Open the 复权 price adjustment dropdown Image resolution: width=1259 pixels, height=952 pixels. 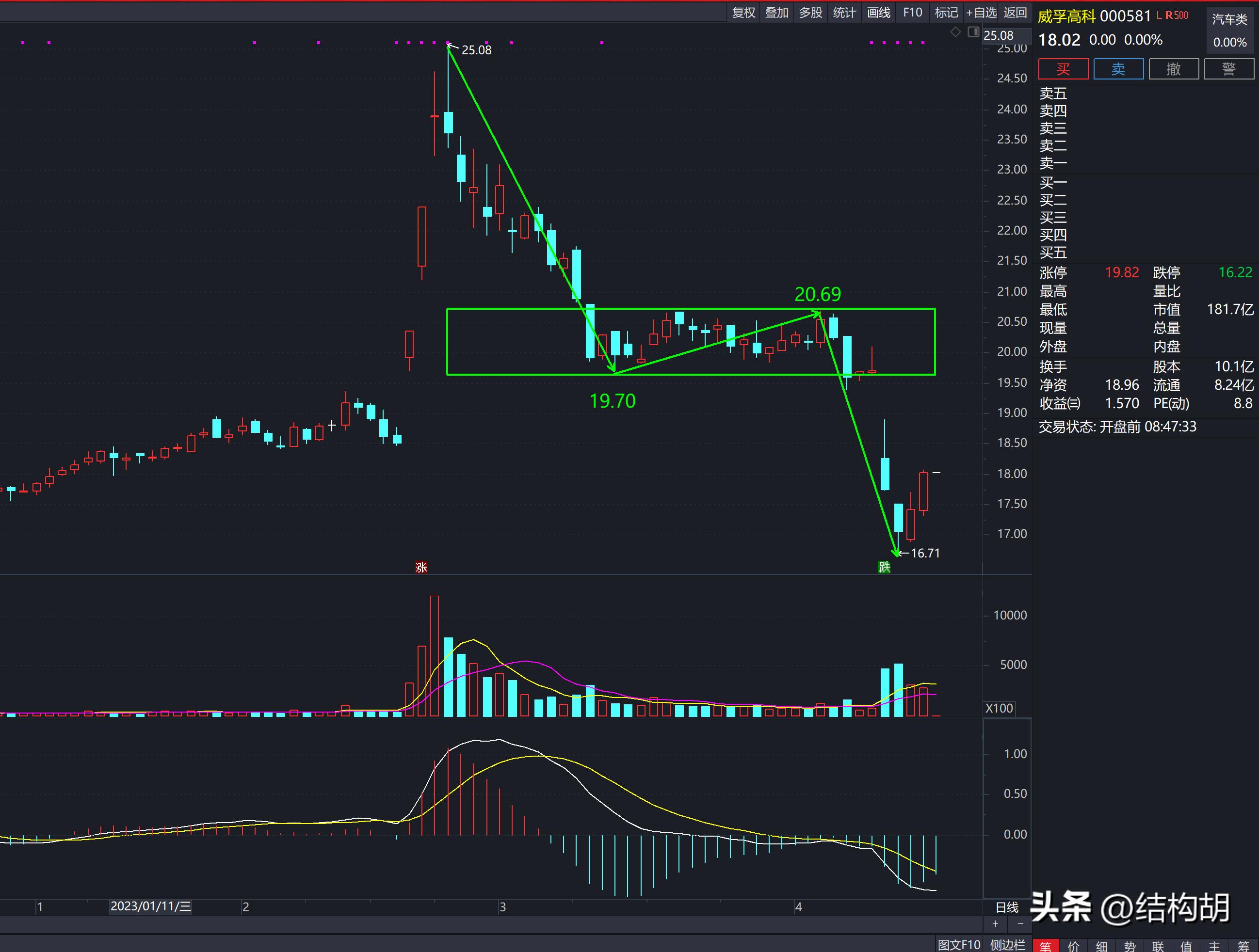(743, 13)
